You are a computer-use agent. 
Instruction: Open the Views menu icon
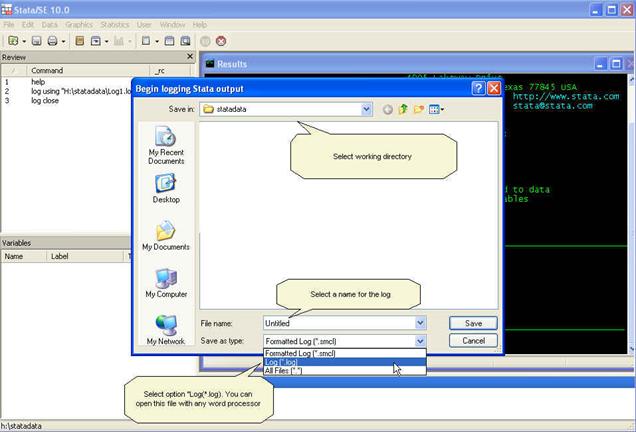click(437, 109)
